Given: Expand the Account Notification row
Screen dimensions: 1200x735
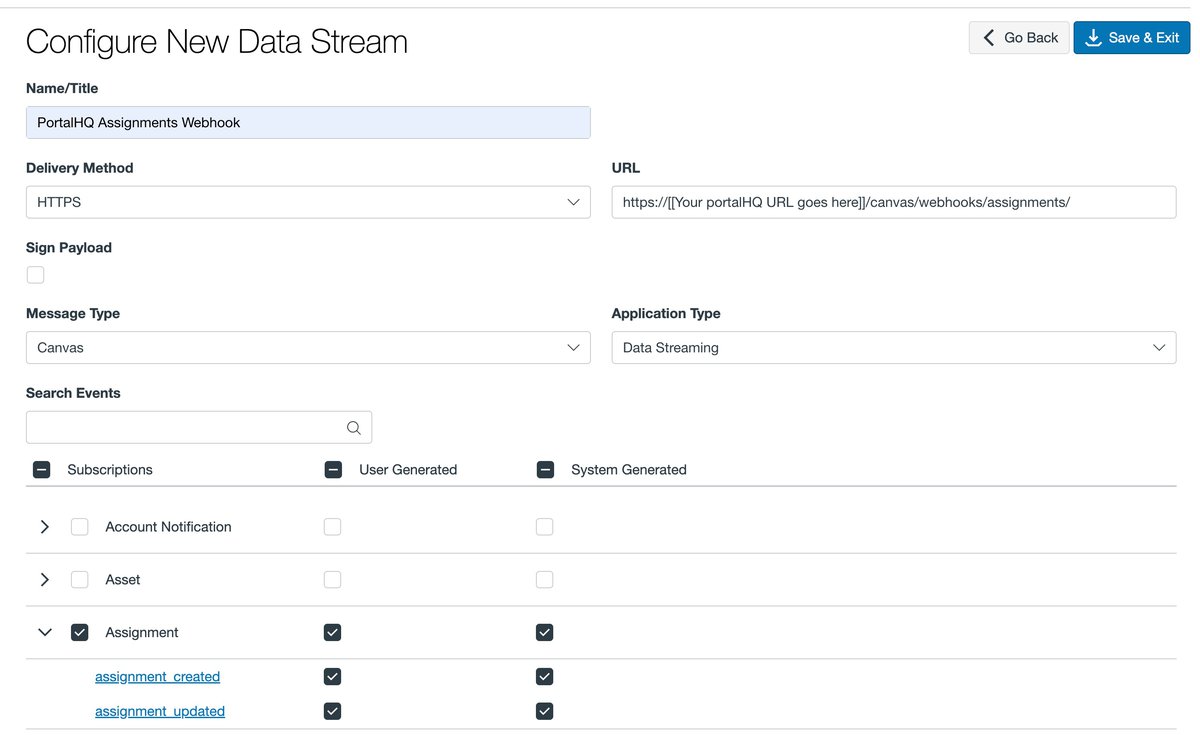Looking at the screenshot, I should 45,527.
